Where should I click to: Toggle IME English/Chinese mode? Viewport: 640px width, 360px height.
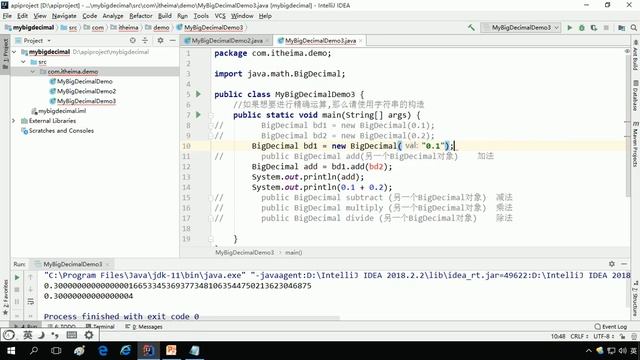(x=27, y=335)
